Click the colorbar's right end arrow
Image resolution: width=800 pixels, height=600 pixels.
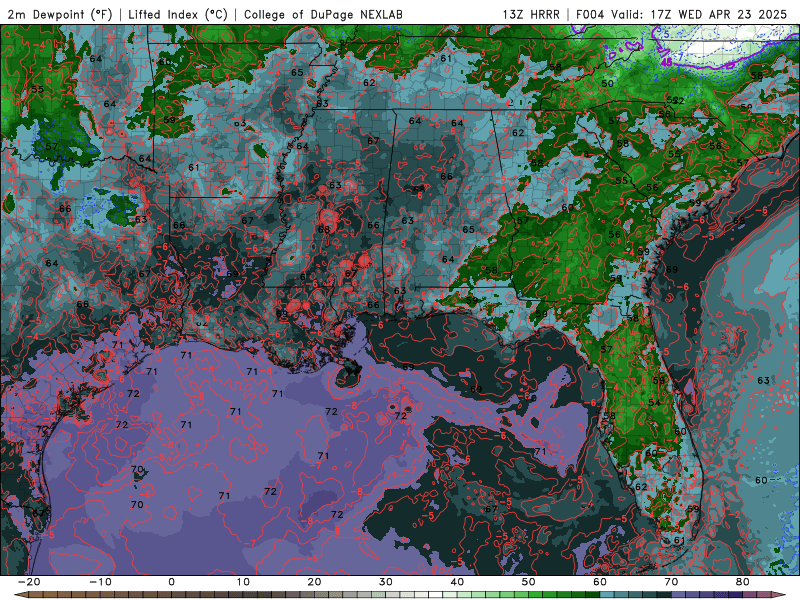[779, 594]
